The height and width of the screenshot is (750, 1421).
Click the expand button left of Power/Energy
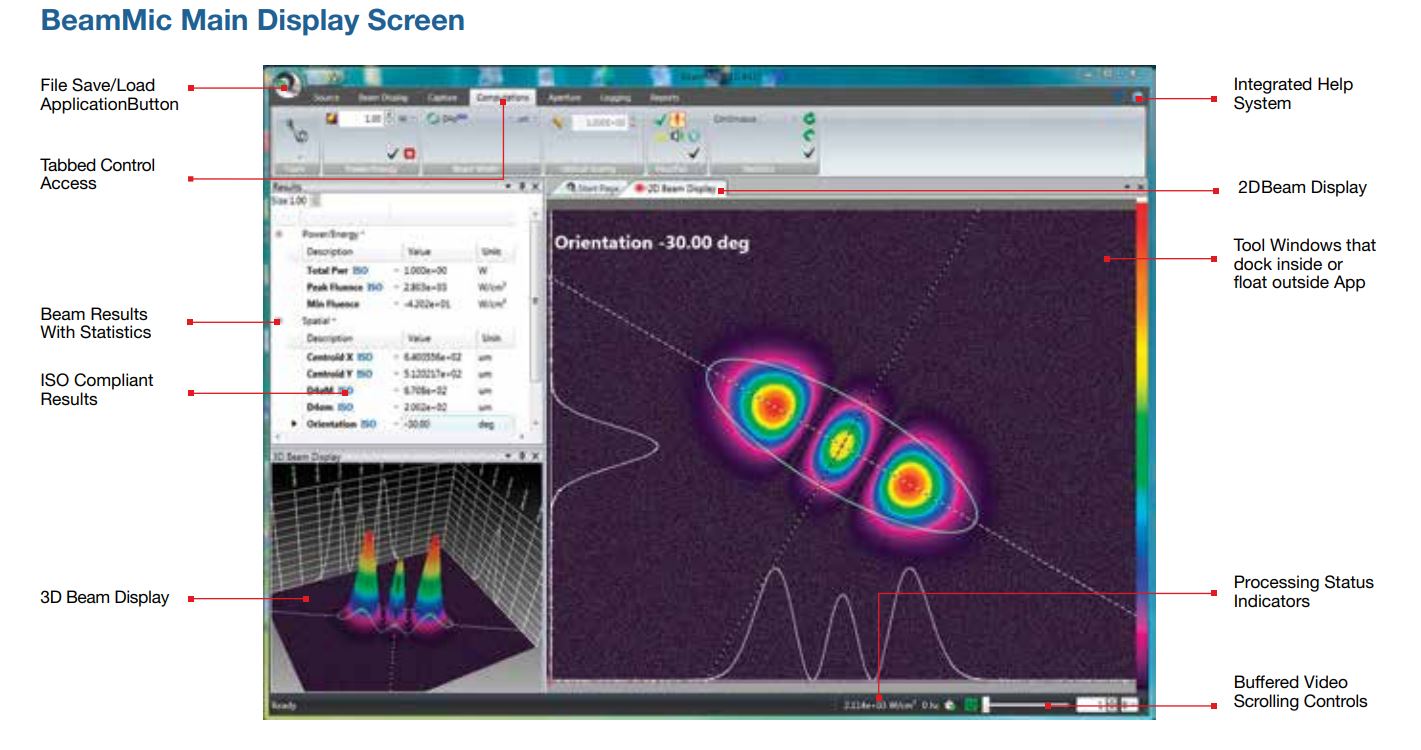(279, 233)
